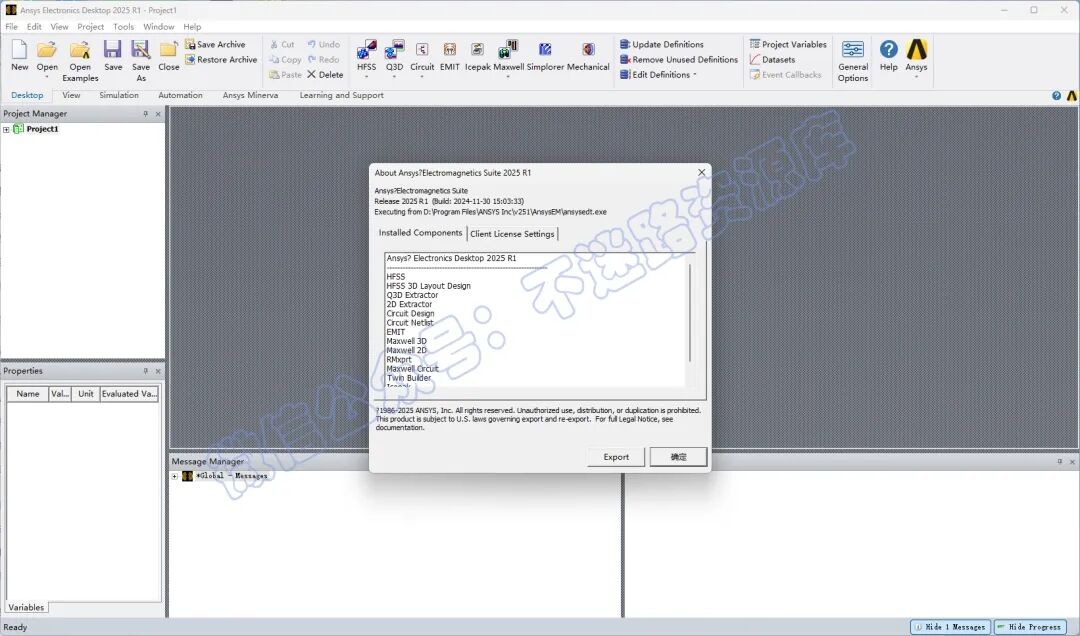Click the 确定 confirmation button
This screenshot has width=1080, height=636.
tap(678, 457)
